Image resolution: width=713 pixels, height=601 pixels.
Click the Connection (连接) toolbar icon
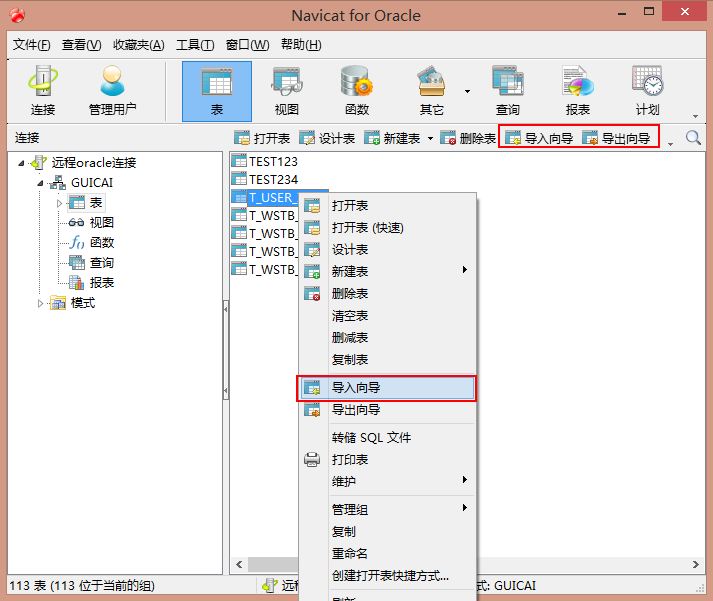click(43, 91)
